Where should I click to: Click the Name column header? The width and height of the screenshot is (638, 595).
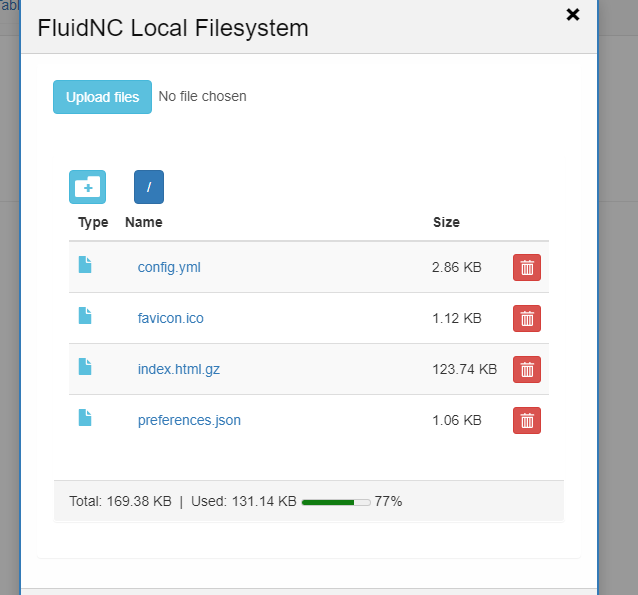(x=144, y=222)
